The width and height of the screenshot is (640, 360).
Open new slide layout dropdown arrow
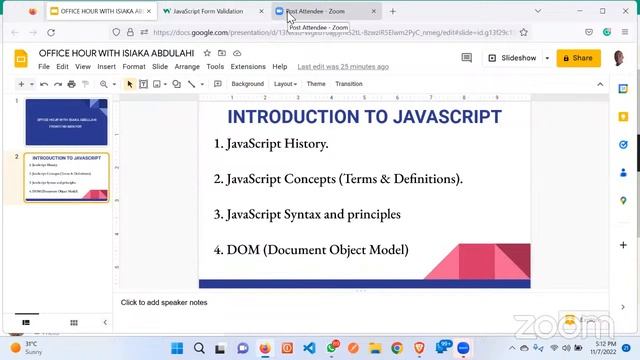[x=32, y=84]
